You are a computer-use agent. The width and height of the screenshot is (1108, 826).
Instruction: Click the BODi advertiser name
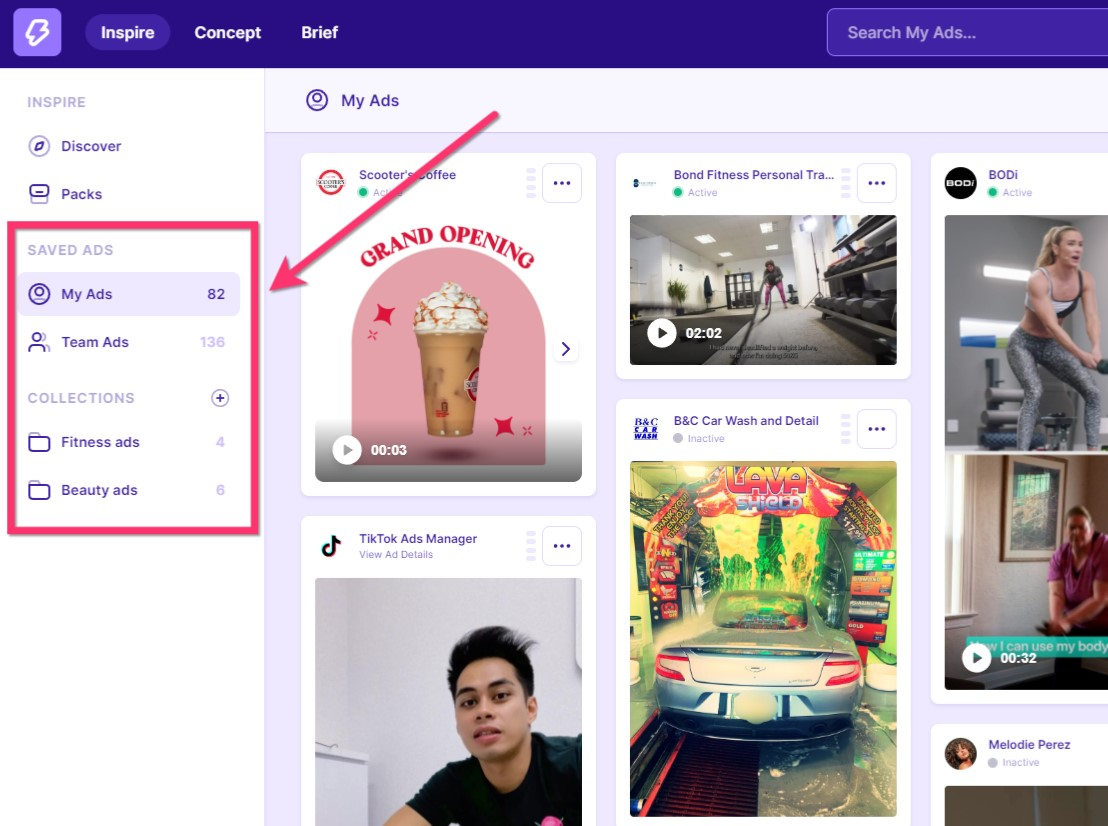tap(1003, 175)
